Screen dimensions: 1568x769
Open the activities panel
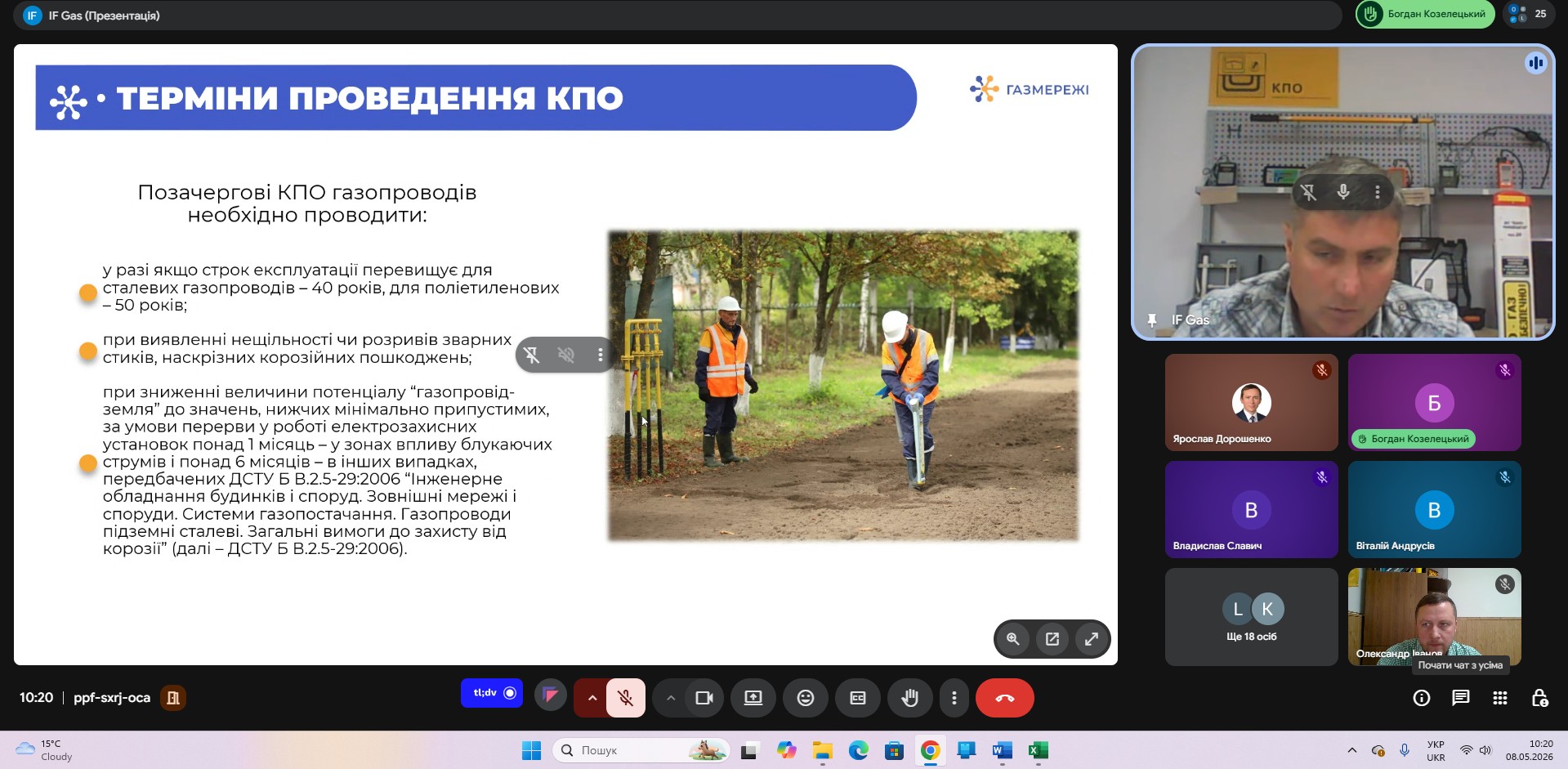(1500, 698)
